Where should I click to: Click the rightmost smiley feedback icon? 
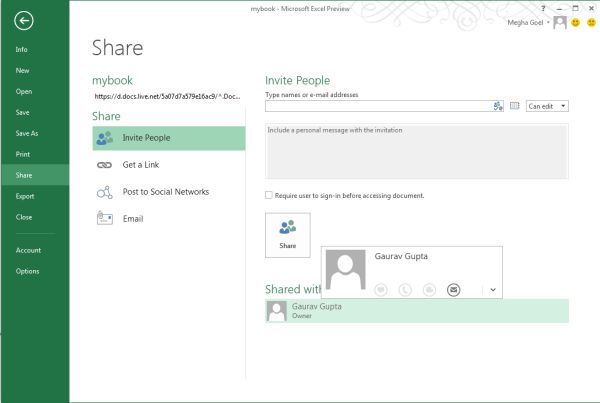pyautogui.click(x=591, y=23)
